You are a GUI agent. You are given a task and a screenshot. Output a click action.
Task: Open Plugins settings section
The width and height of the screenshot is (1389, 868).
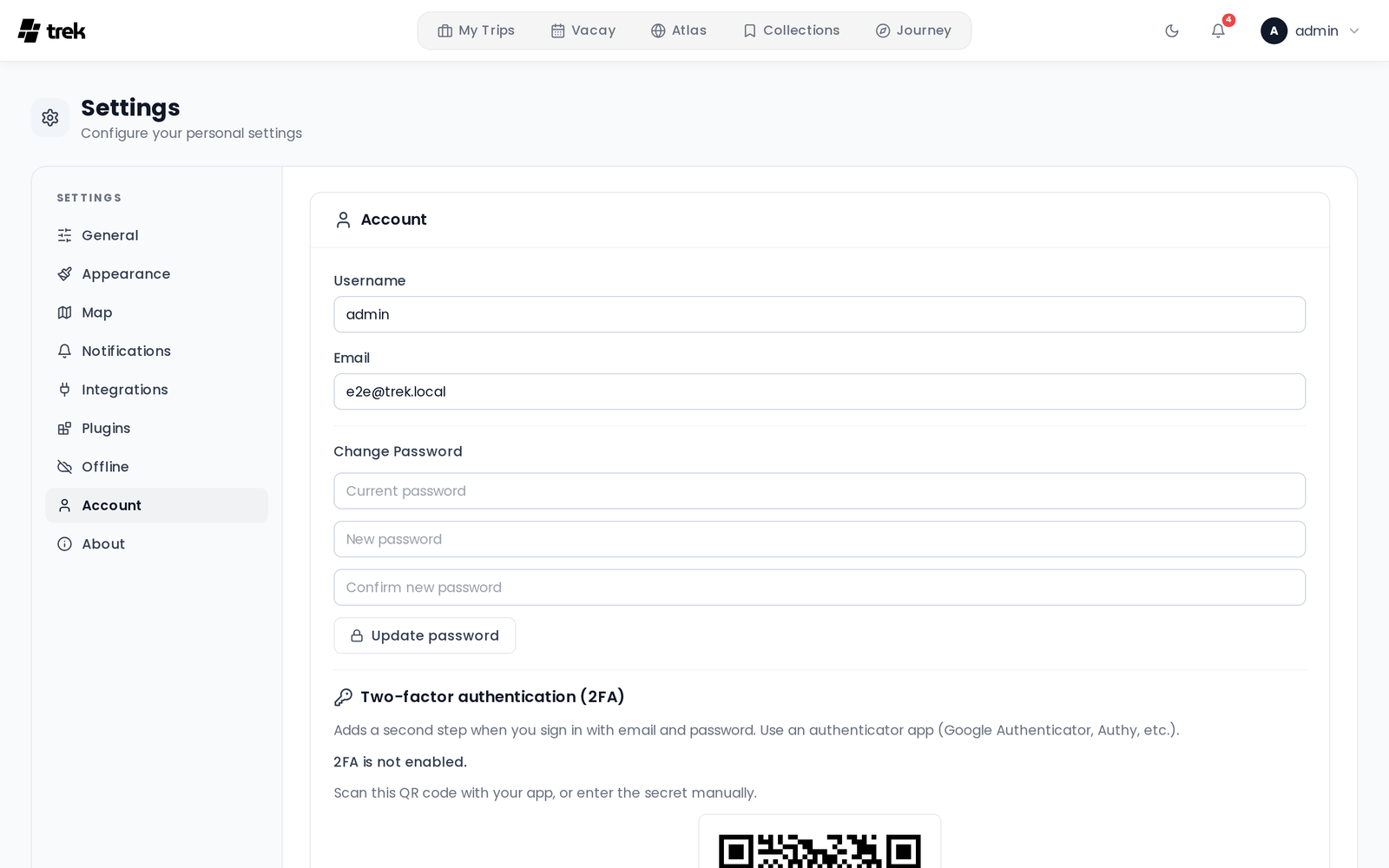pos(156,428)
